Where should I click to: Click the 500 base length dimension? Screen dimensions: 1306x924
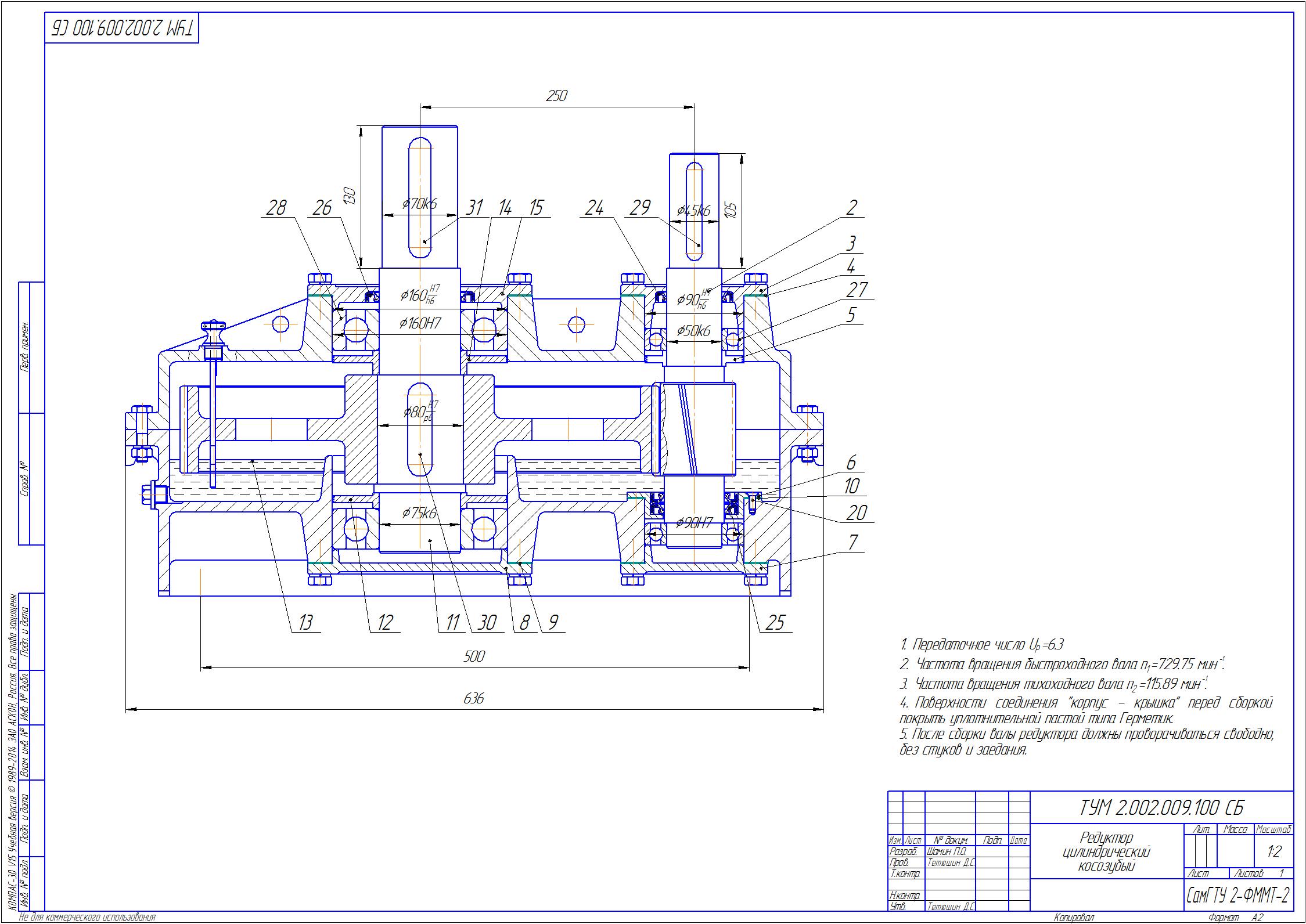474,656
